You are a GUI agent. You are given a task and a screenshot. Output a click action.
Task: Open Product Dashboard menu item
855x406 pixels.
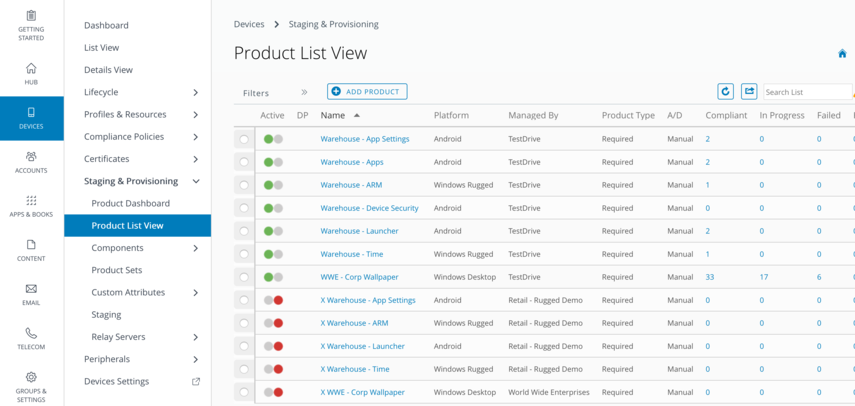coord(131,203)
